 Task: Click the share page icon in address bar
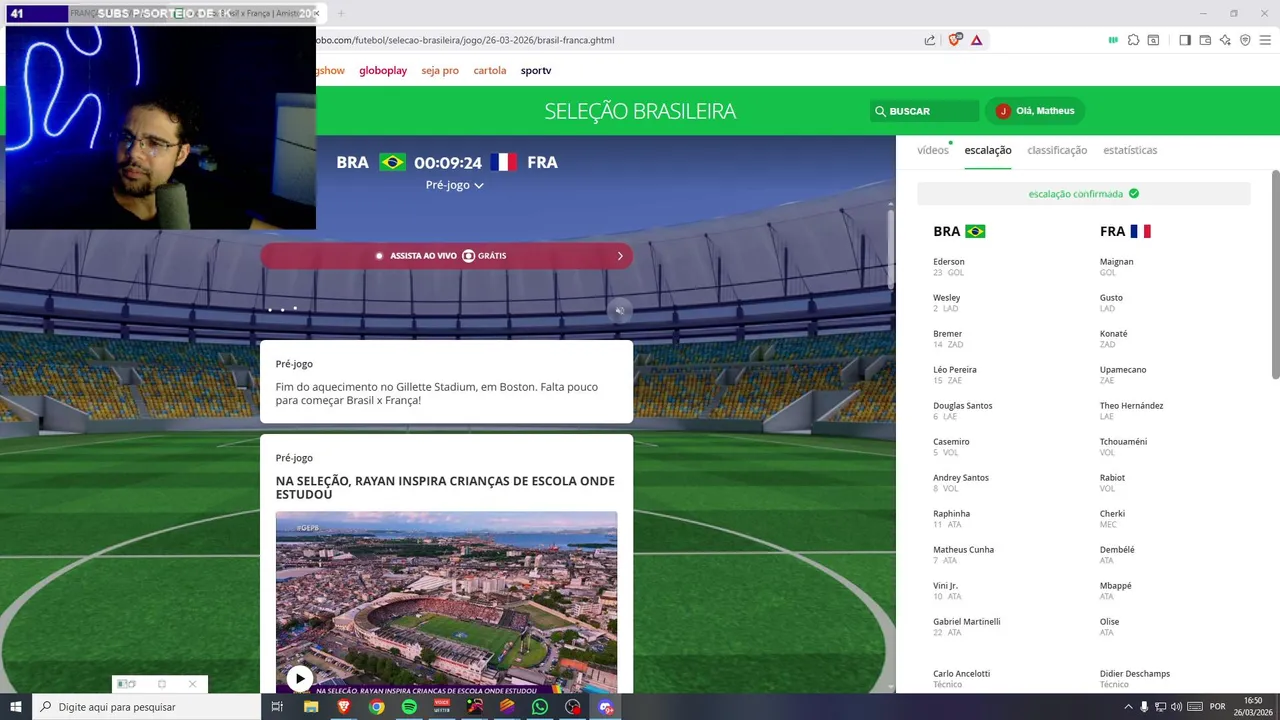[930, 40]
